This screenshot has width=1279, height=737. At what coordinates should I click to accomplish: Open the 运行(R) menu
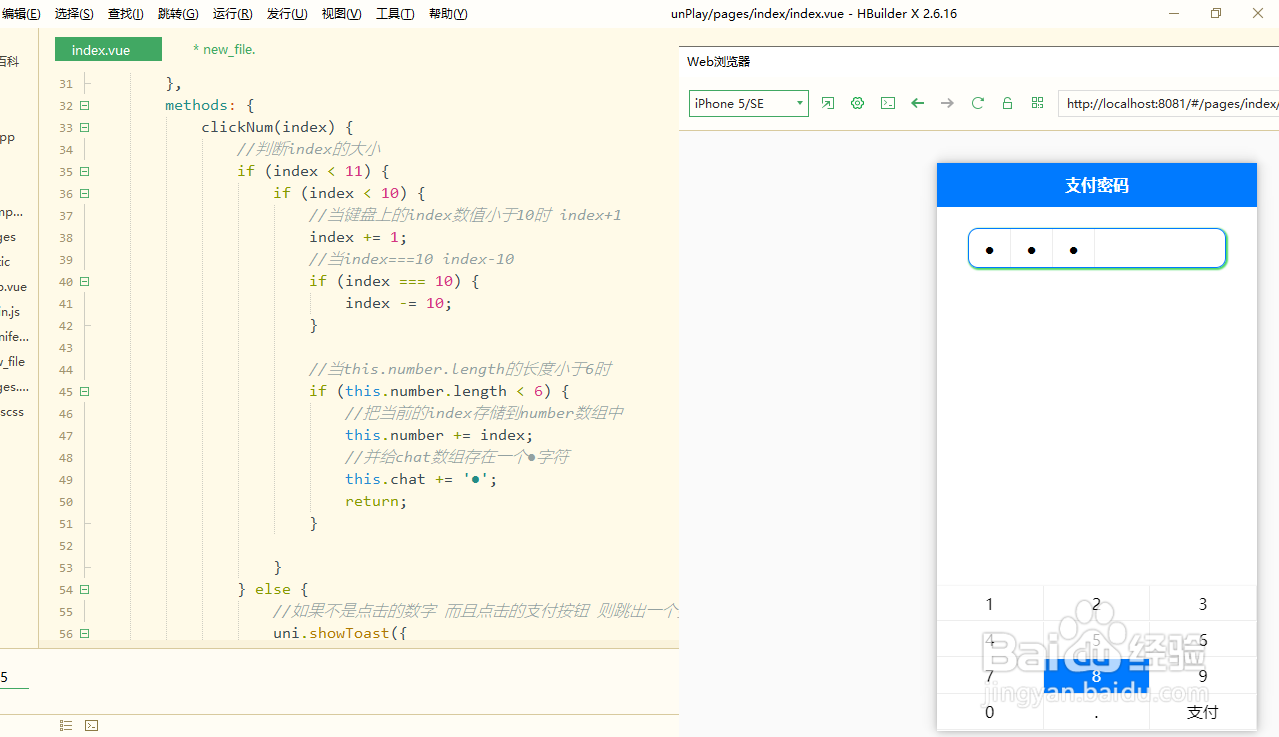click(x=232, y=14)
